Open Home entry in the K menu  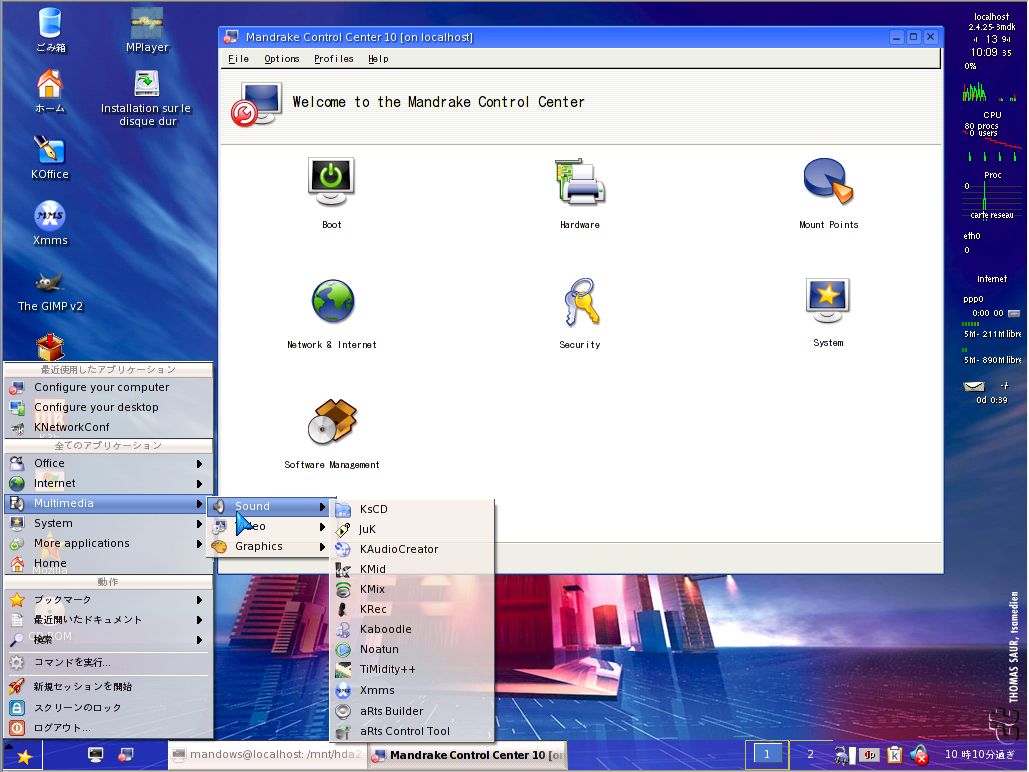pyautogui.click(x=108, y=563)
